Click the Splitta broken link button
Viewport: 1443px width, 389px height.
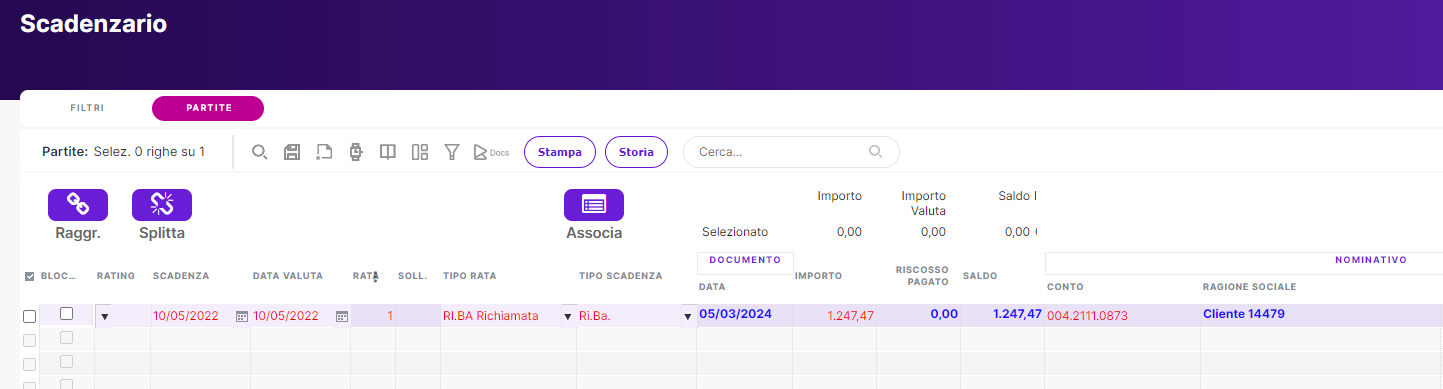click(162, 205)
